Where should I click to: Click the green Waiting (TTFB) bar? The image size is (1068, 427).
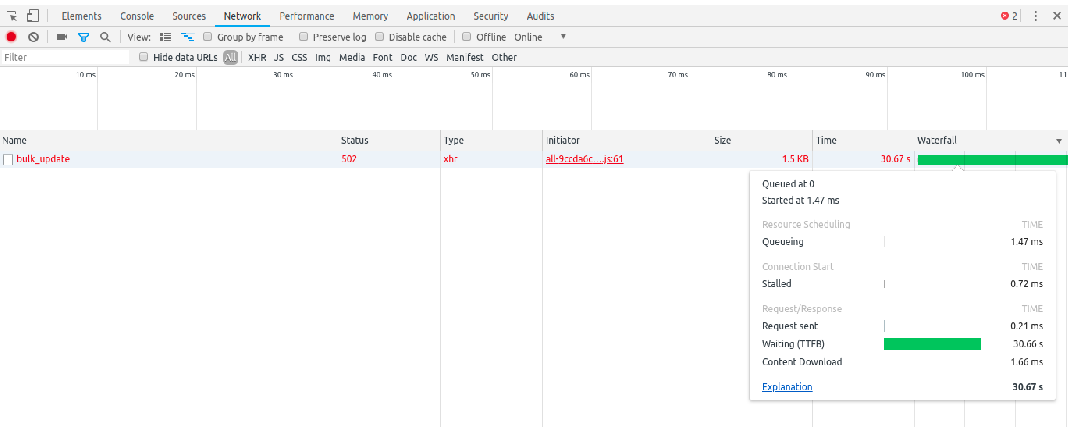click(932, 344)
